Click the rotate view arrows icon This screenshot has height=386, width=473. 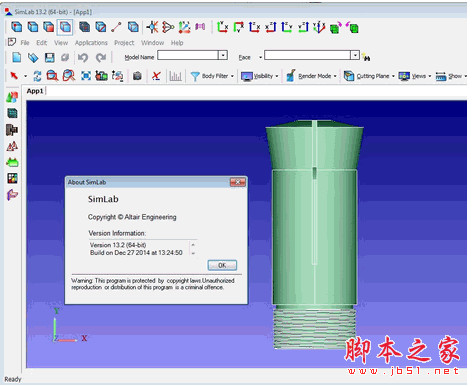pos(37,76)
